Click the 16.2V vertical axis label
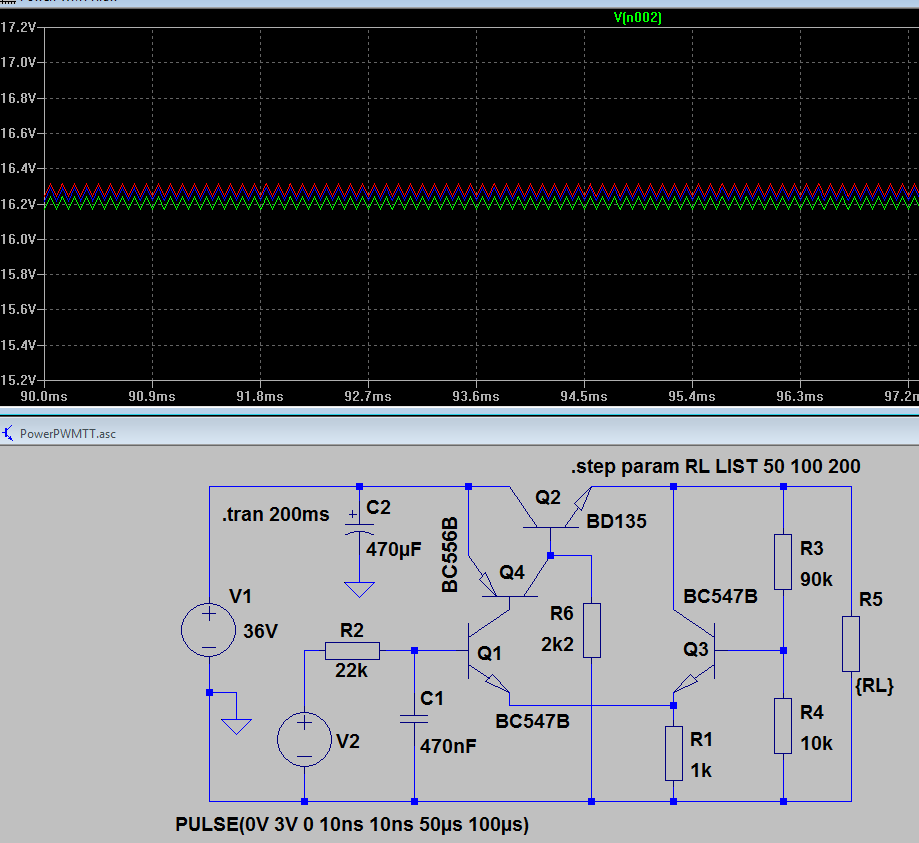919x843 pixels. (x=18, y=204)
